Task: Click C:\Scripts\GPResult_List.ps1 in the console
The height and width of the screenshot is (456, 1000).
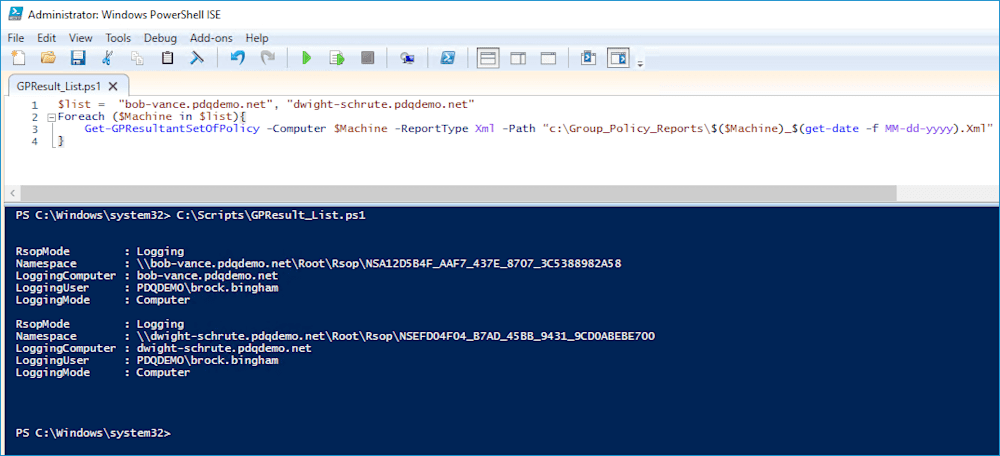Action: (x=271, y=216)
